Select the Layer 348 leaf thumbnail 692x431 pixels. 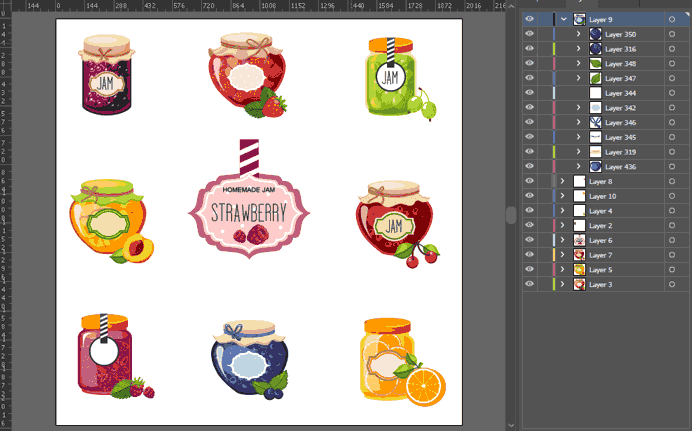coord(595,64)
